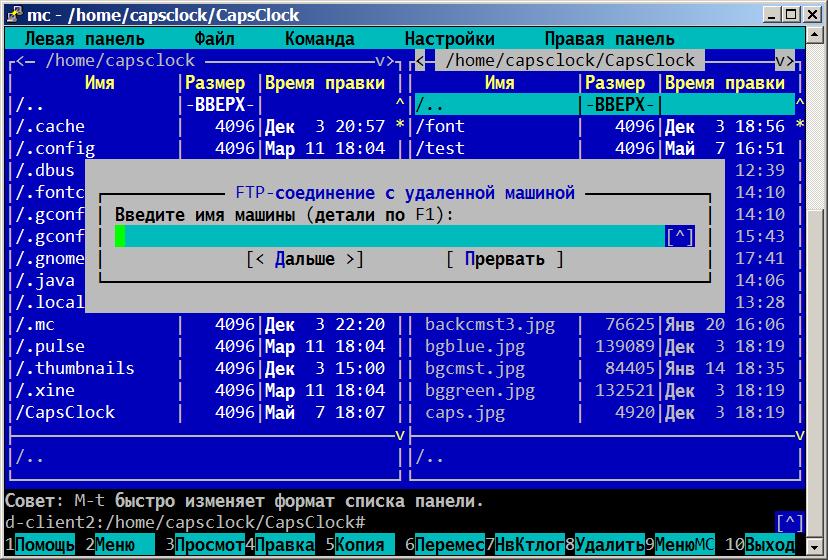Select caps.jpg file

tap(605, 413)
